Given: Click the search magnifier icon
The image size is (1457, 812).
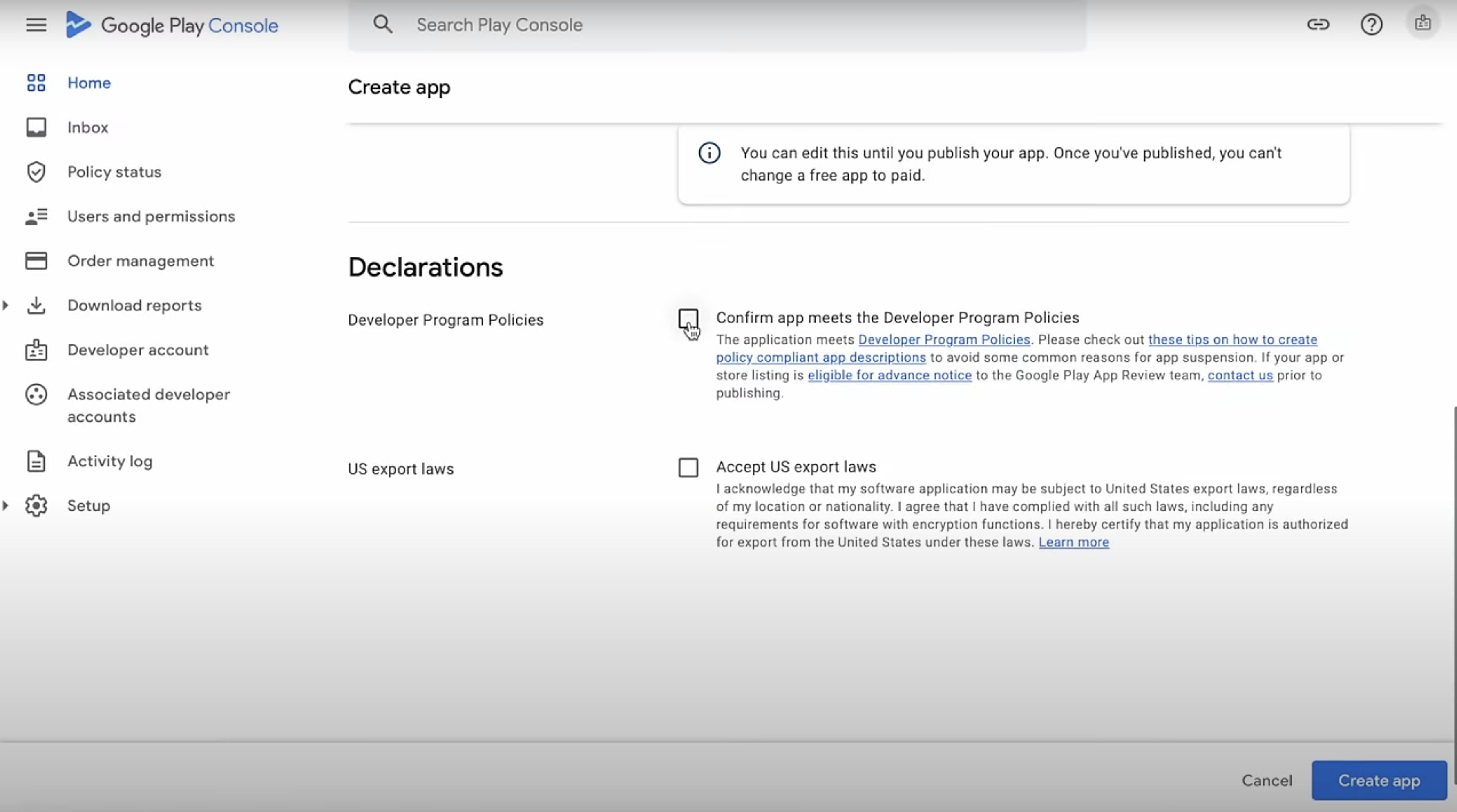Looking at the screenshot, I should pyautogui.click(x=383, y=25).
